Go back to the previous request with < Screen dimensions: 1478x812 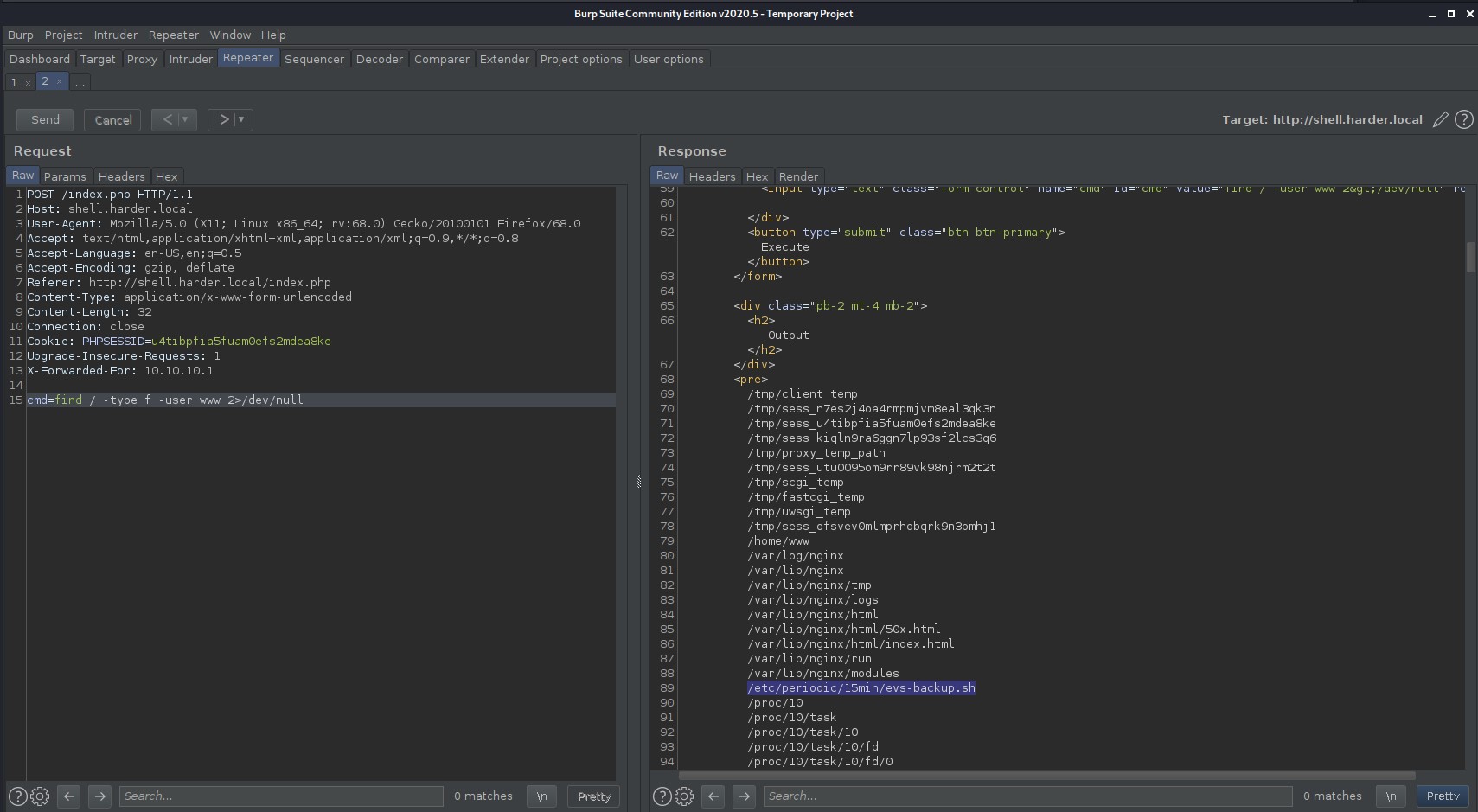point(167,120)
